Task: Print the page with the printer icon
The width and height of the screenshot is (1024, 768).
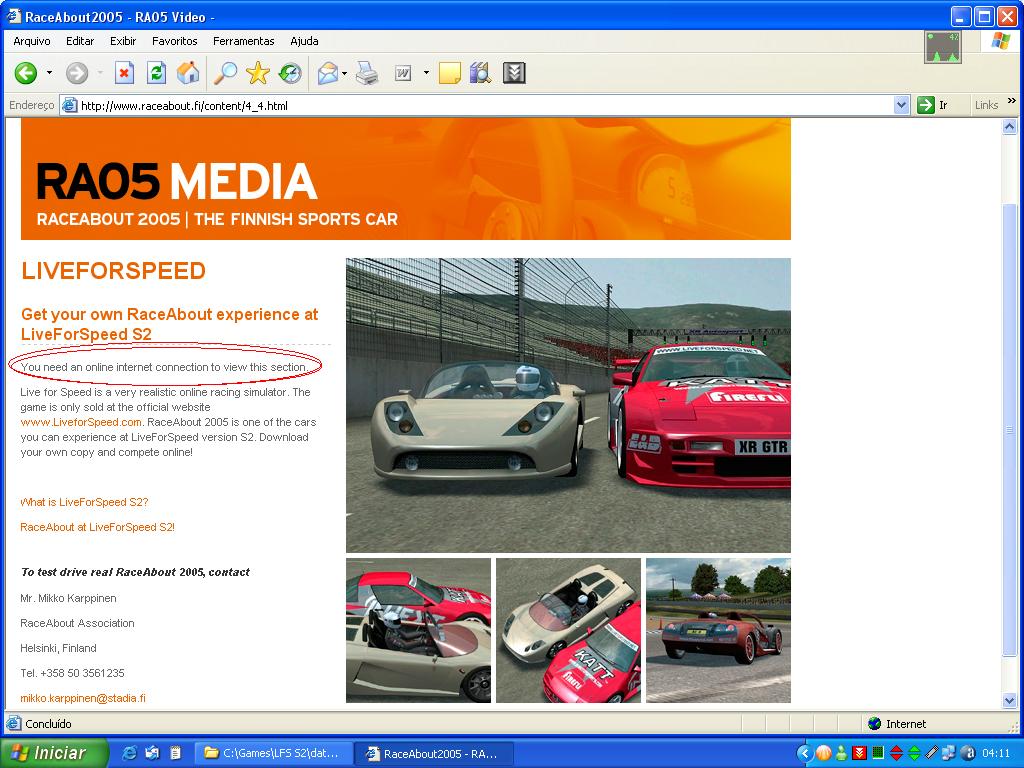Action: (x=367, y=73)
